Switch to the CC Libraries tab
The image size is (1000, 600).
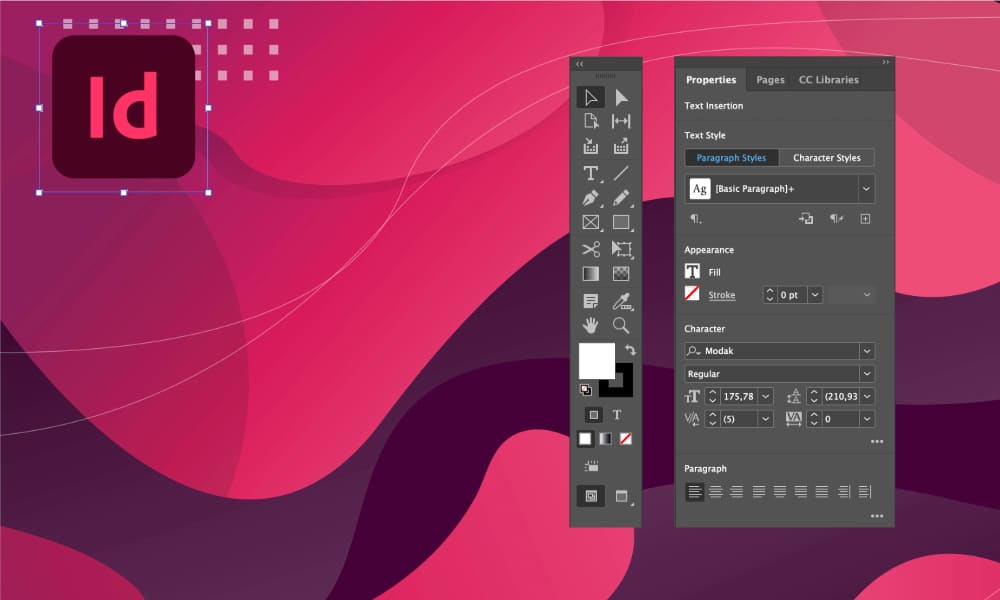pyautogui.click(x=828, y=80)
